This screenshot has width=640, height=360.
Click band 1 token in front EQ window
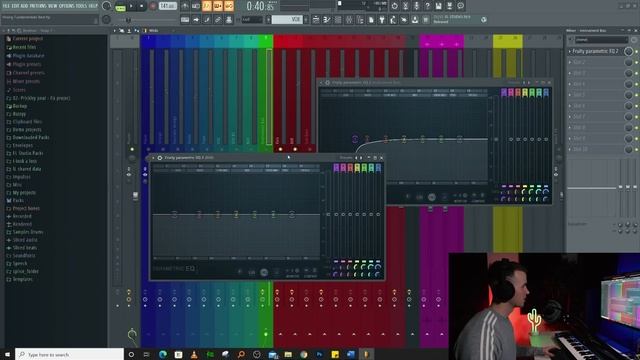pyautogui.click(x=175, y=214)
